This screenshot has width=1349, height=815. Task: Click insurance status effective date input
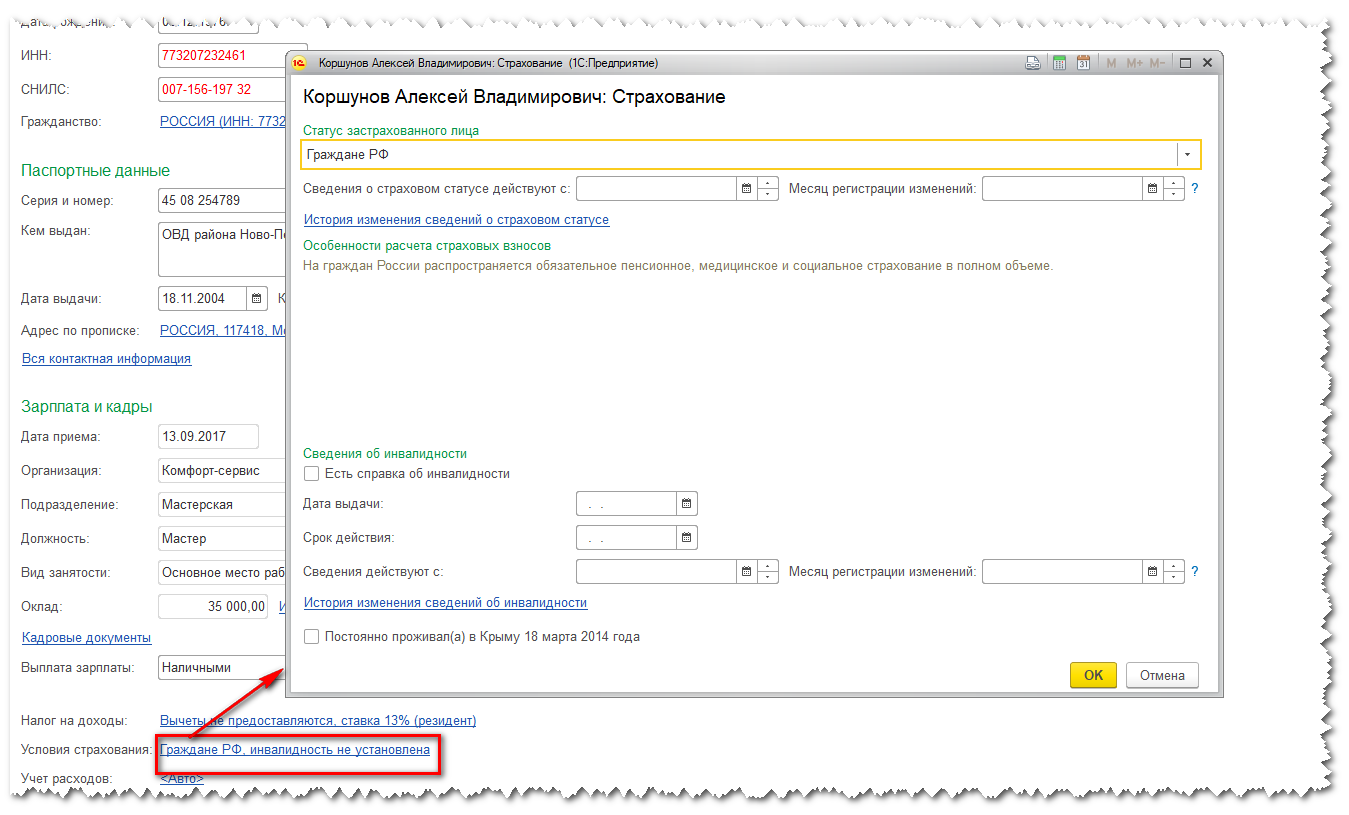pos(657,188)
